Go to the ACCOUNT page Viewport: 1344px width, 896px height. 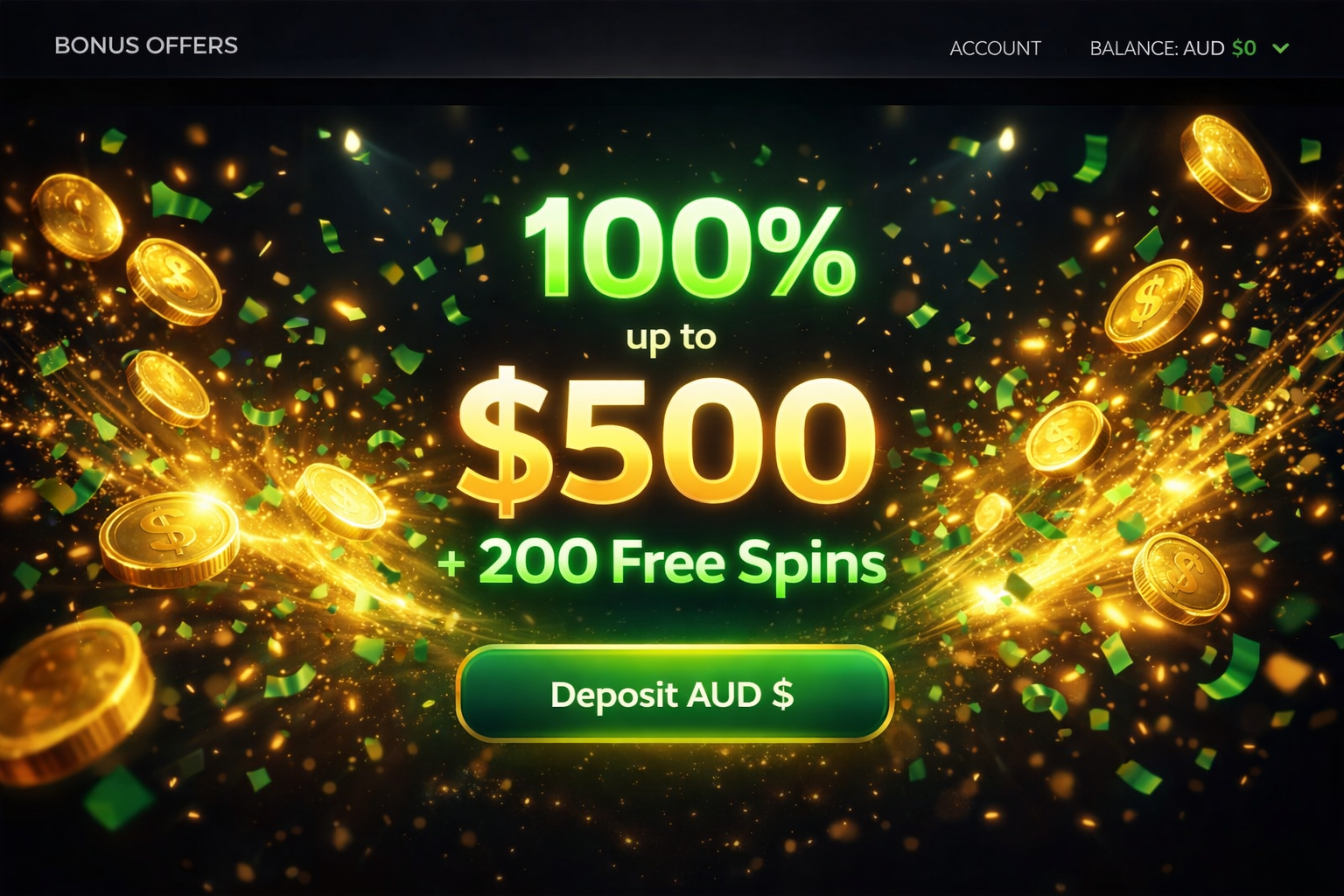tap(995, 48)
